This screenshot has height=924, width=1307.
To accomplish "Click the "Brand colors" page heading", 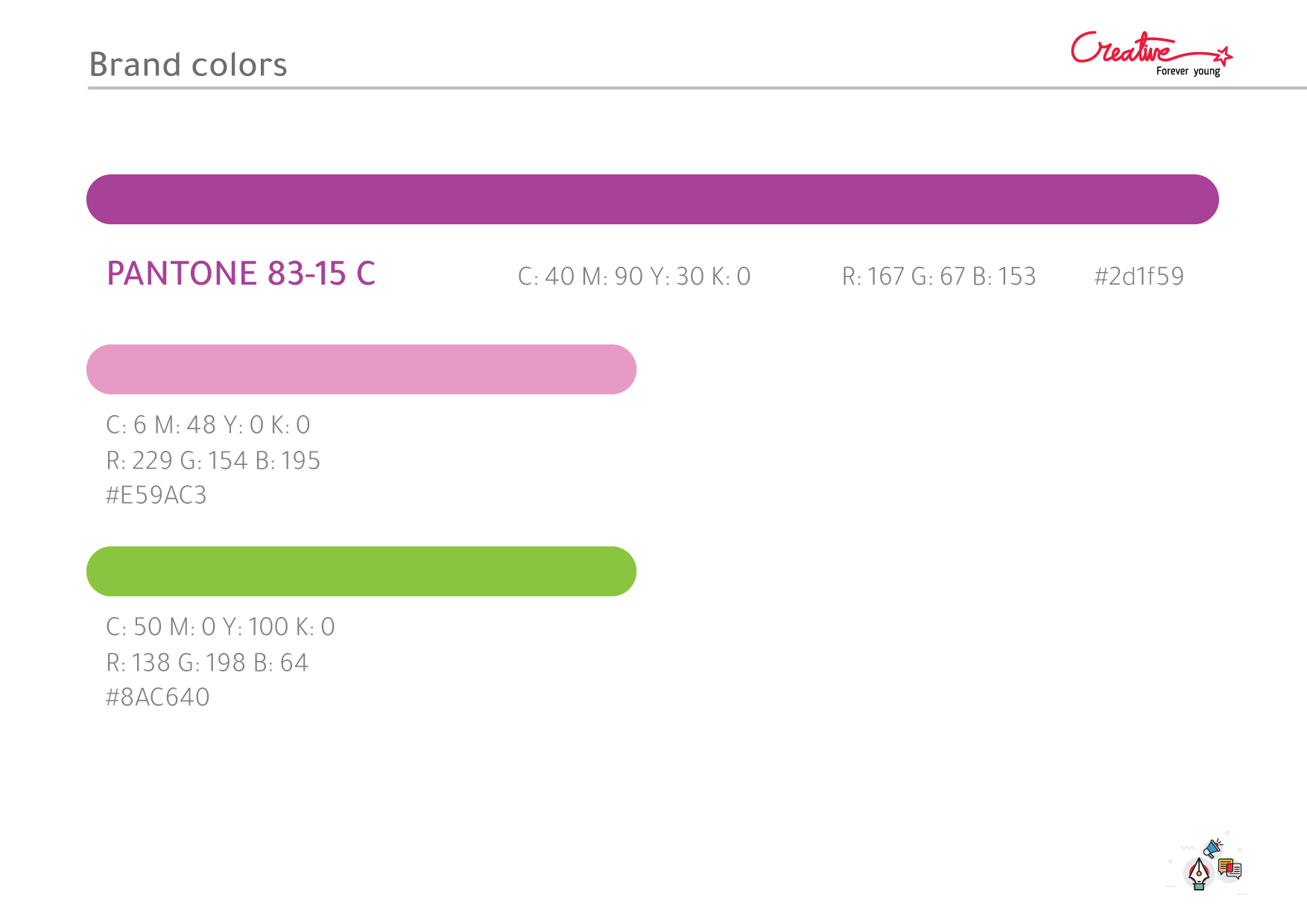I will [x=188, y=65].
